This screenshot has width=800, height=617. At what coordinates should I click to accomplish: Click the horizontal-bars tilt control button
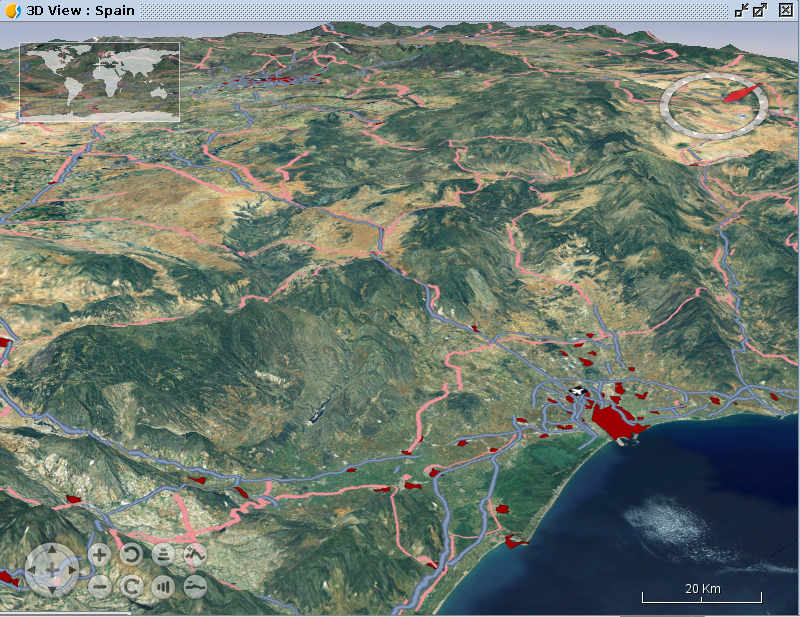tap(163, 554)
